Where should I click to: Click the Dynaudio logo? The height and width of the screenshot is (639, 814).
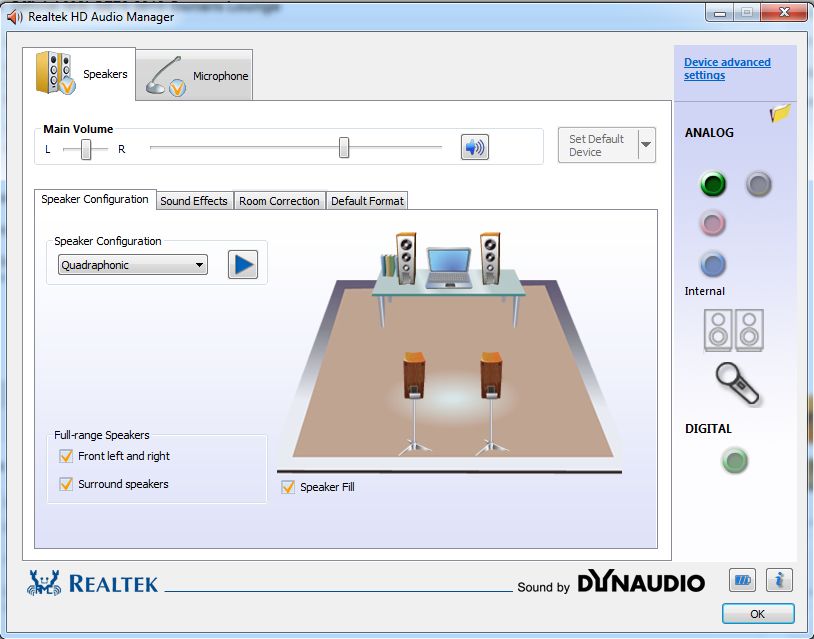point(641,581)
